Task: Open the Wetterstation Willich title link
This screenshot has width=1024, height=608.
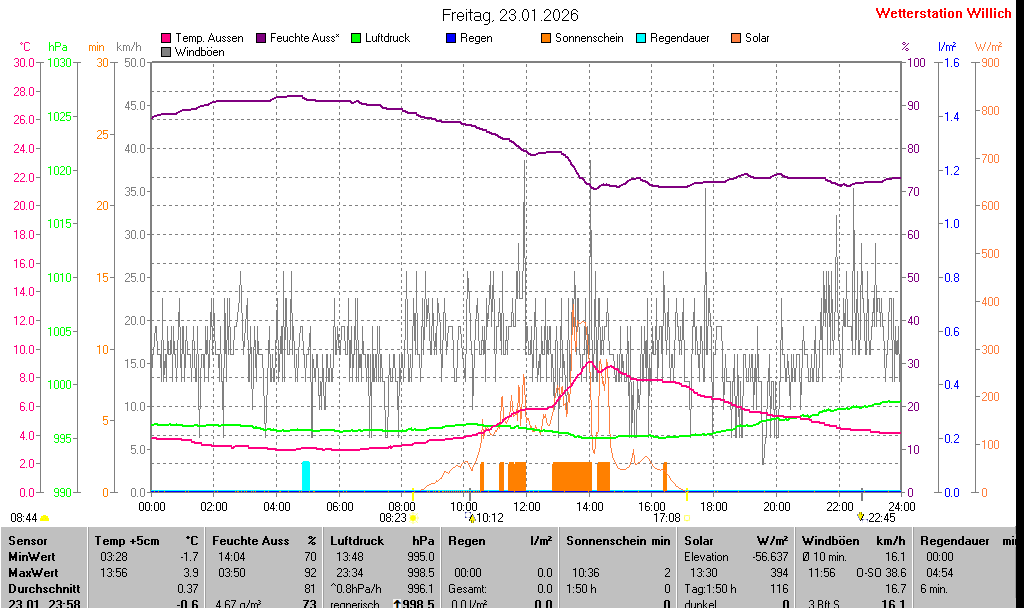Action: click(x=943, y=13)
